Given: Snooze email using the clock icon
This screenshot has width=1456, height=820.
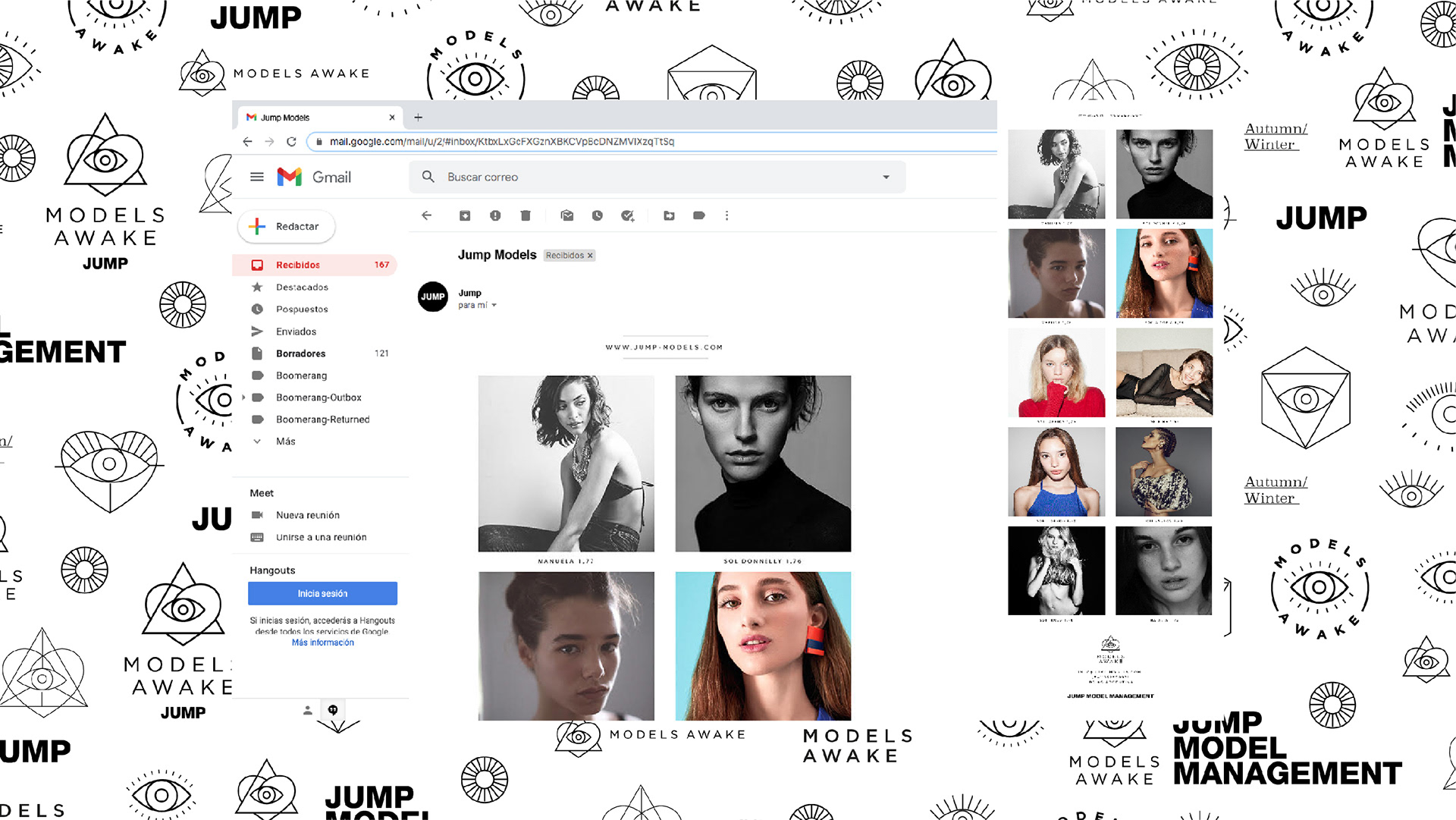Looking at the screenshot, I should click(598, 216).
